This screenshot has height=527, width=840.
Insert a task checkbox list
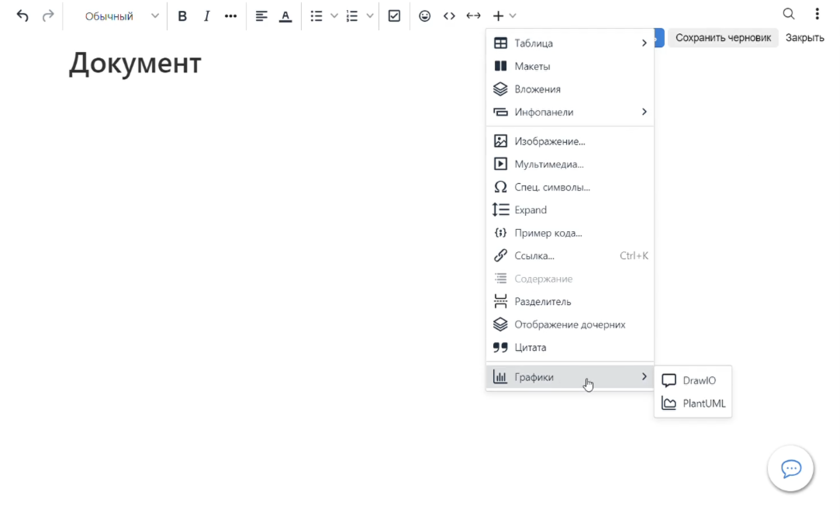[x=394, y=16]
